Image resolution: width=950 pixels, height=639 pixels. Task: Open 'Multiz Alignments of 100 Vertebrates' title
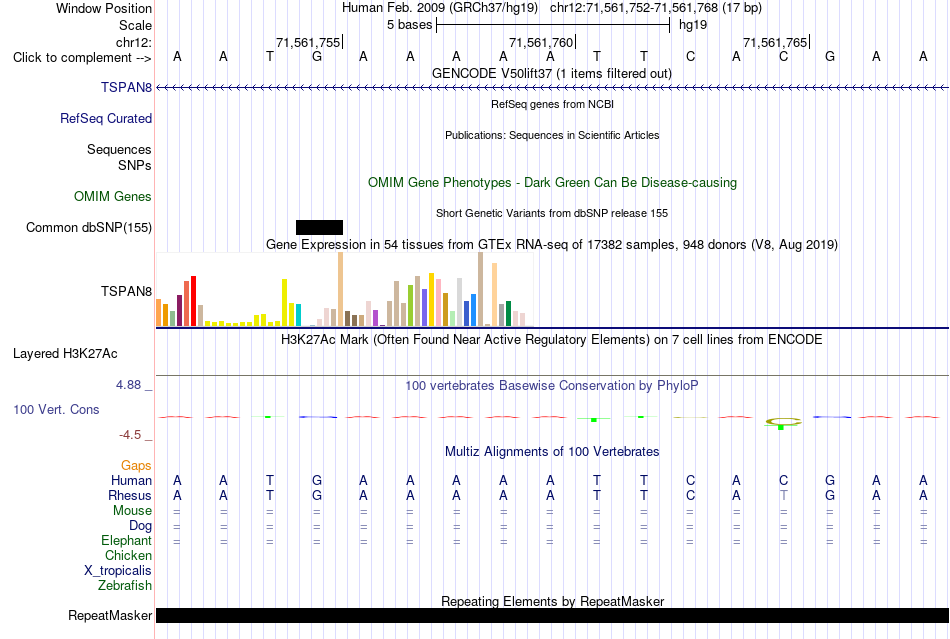pos(552,451)
